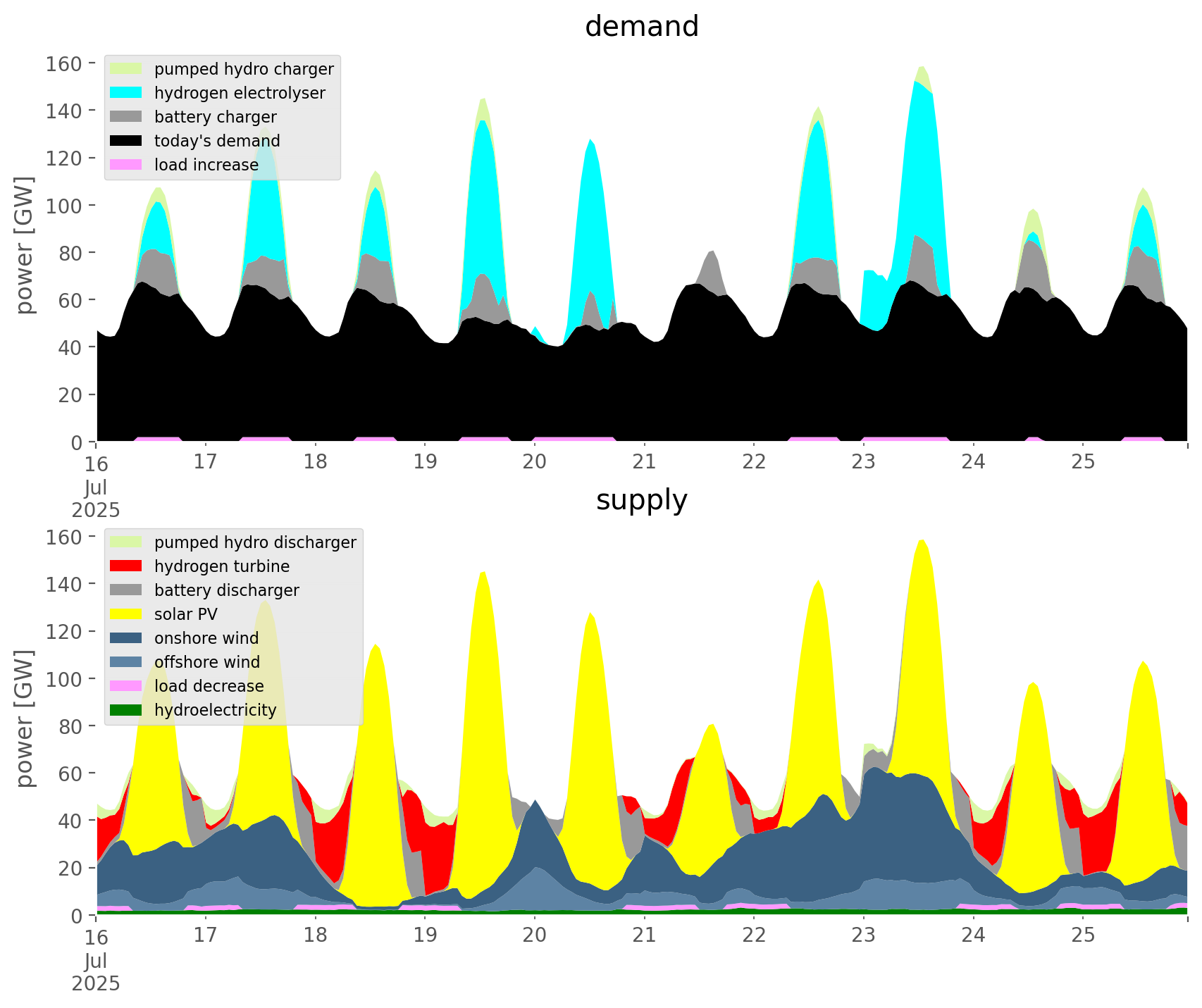The image size is (1202, 1008).
Task: Click the pink load increase legend swatch
Action: click(x=126, y=165)
